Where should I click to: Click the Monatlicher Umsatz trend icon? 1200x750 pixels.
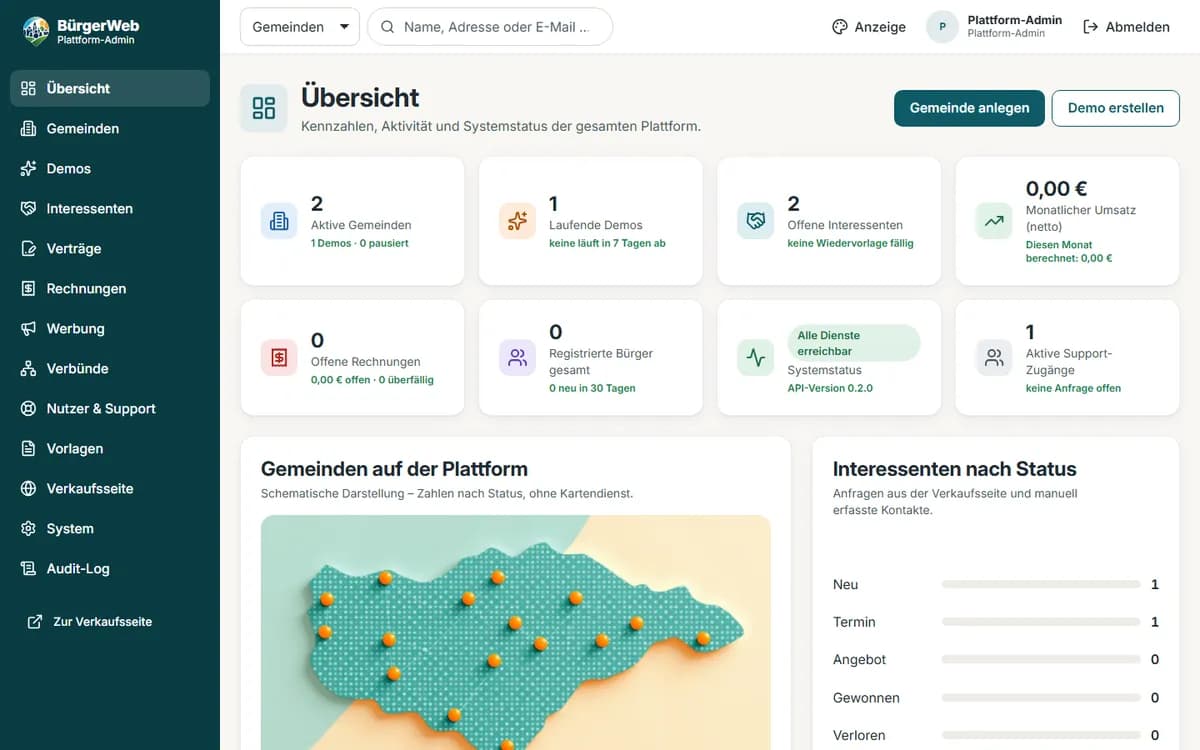994,221
